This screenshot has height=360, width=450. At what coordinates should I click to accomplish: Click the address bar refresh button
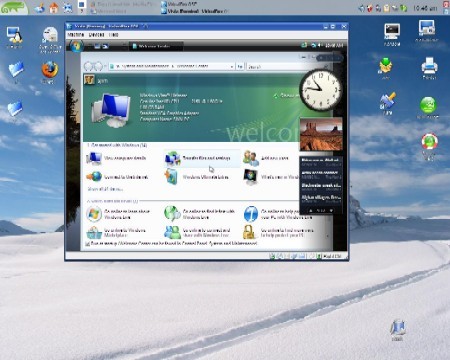coord(240,67)
